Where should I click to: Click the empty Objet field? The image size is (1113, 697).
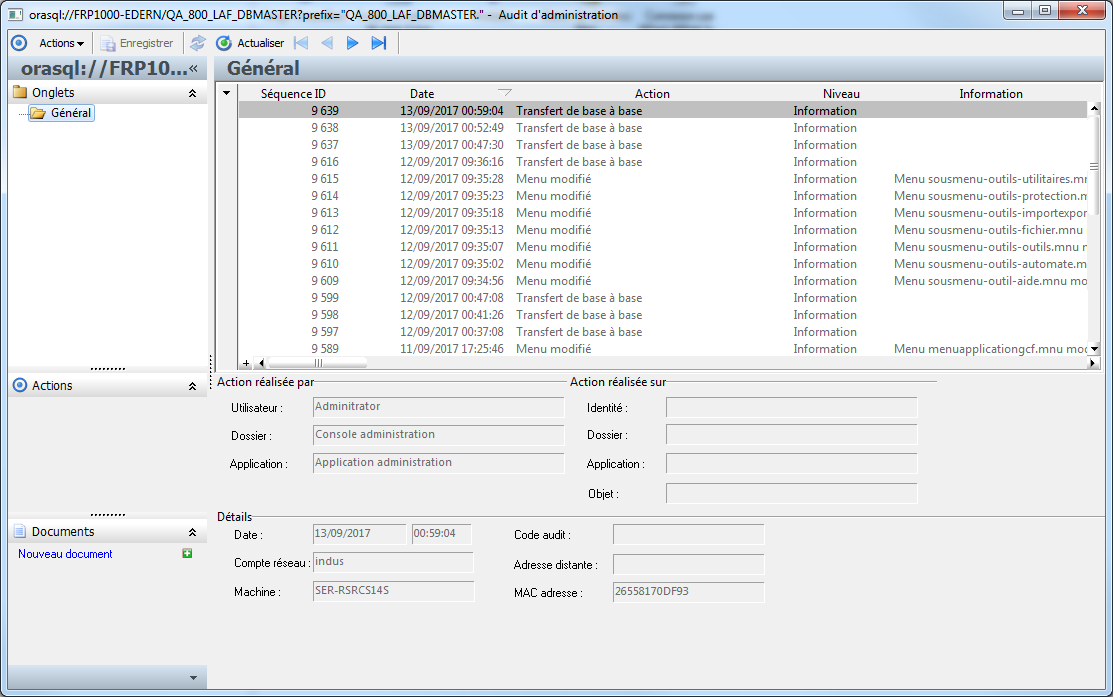[791, 493]
